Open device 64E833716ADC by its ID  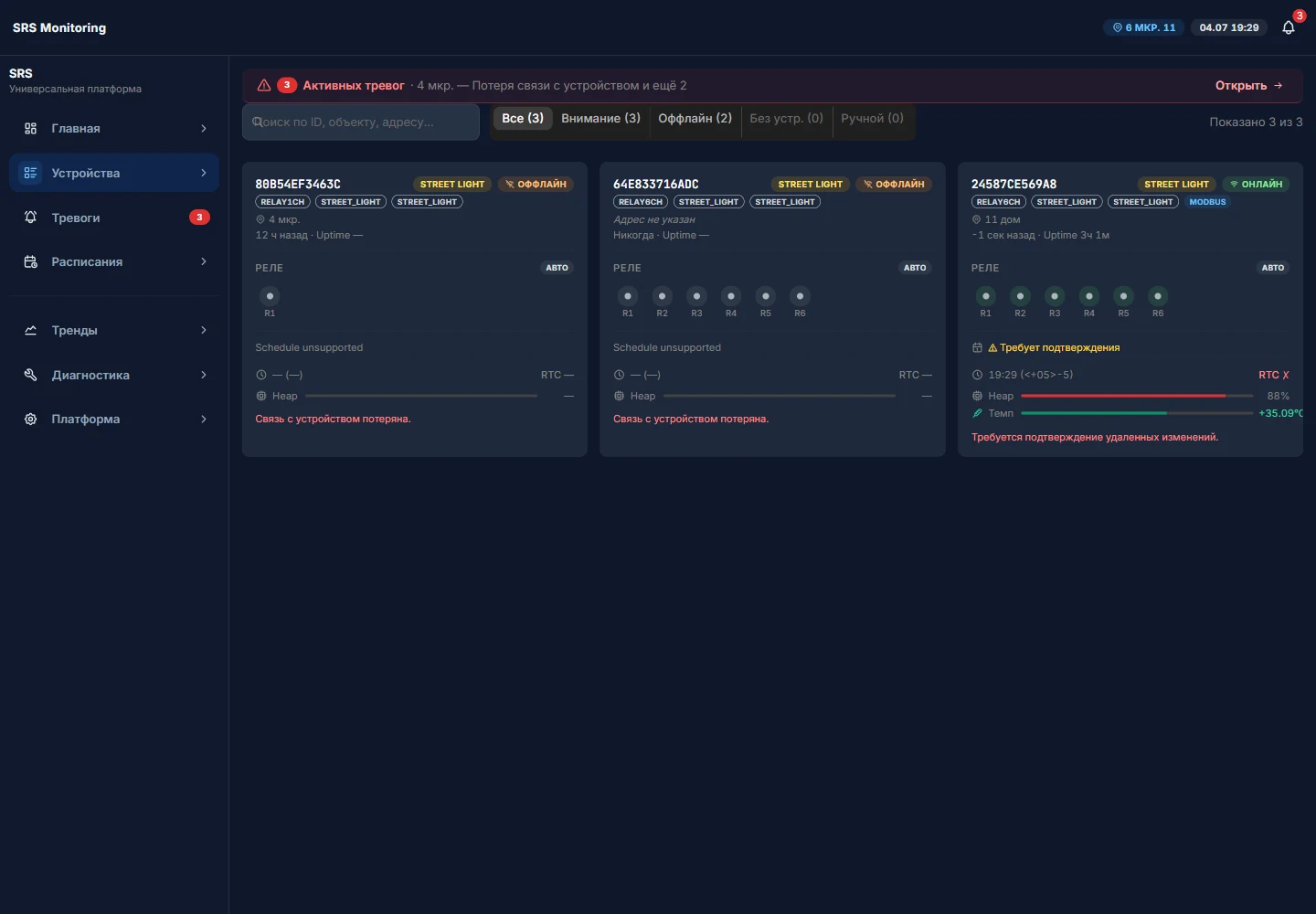pyautogui.click(x=656, y=184)
